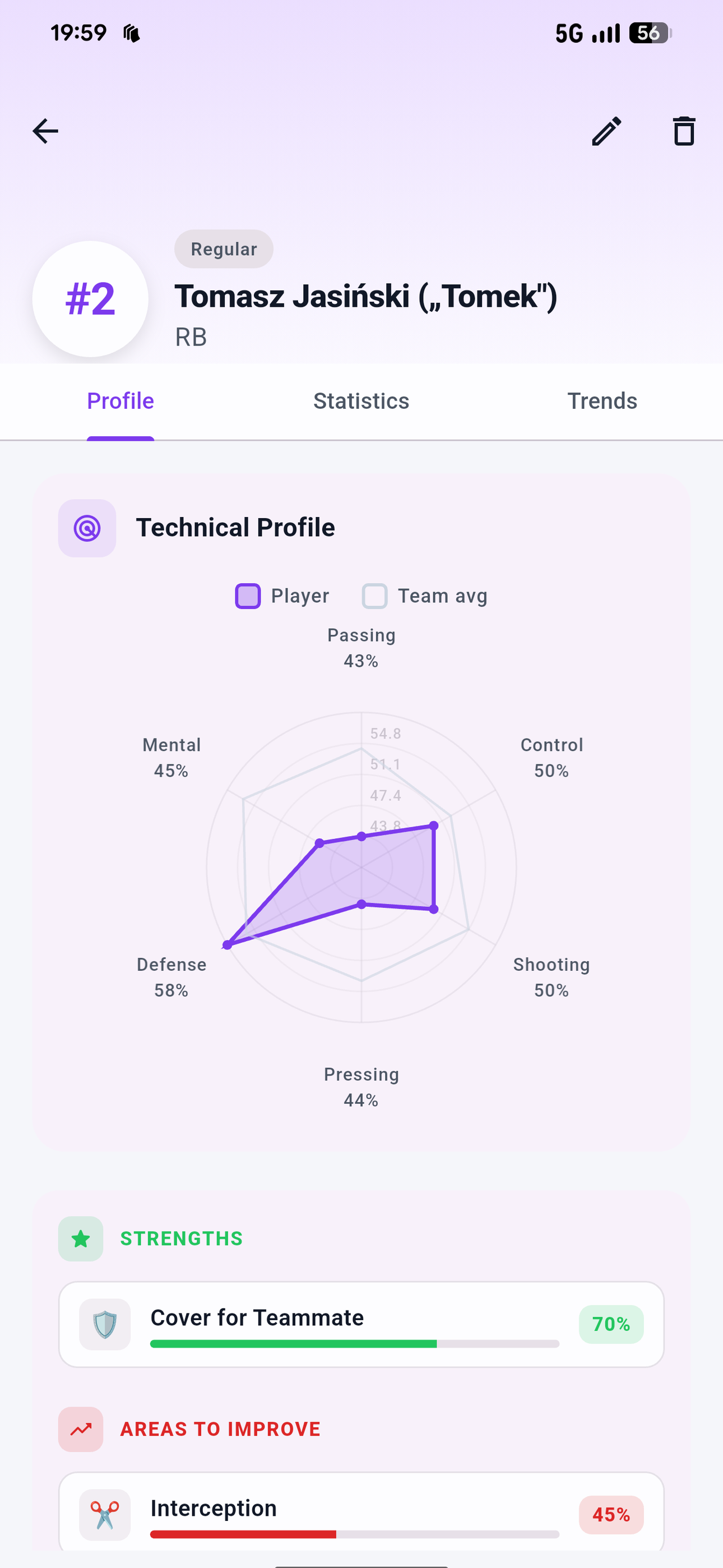This screenshot has width=723, height=1568.
Task: Tap the edit pencil icon
Action: click(606, 130)
